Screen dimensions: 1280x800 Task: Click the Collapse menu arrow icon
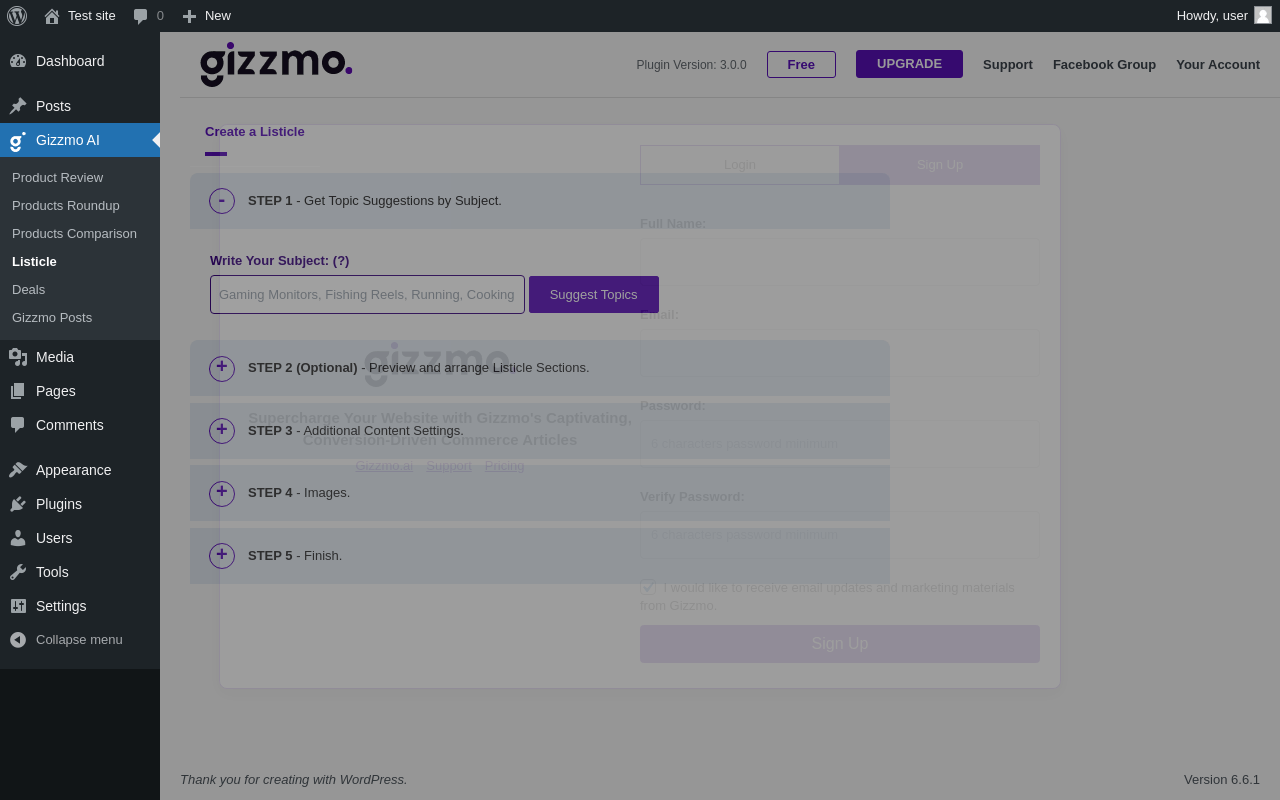pos(18,639)
